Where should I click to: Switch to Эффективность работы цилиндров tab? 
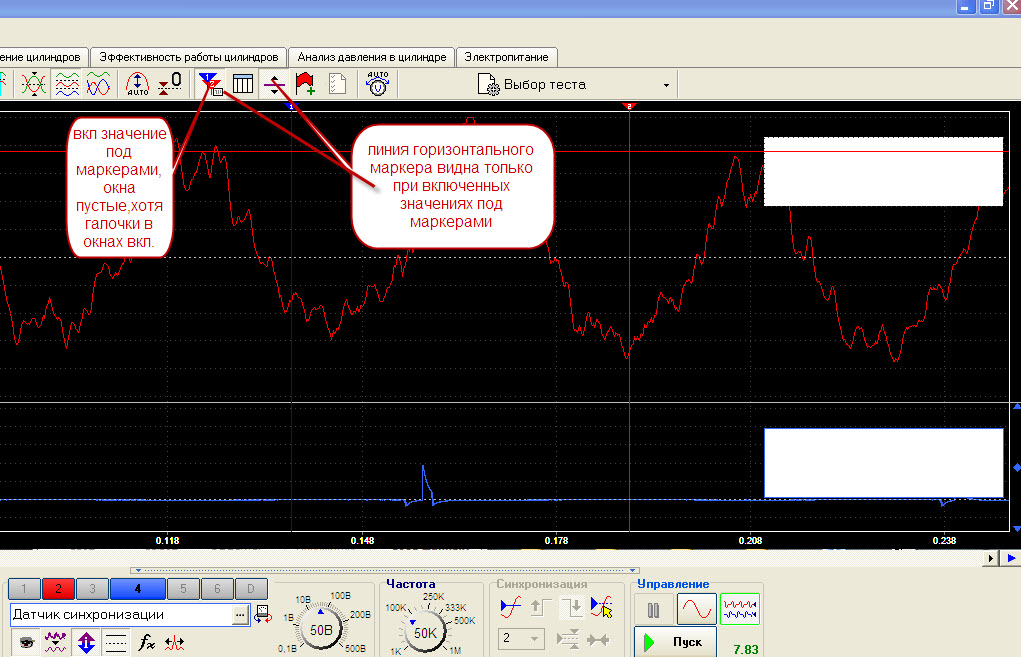(x=188, y=57)
